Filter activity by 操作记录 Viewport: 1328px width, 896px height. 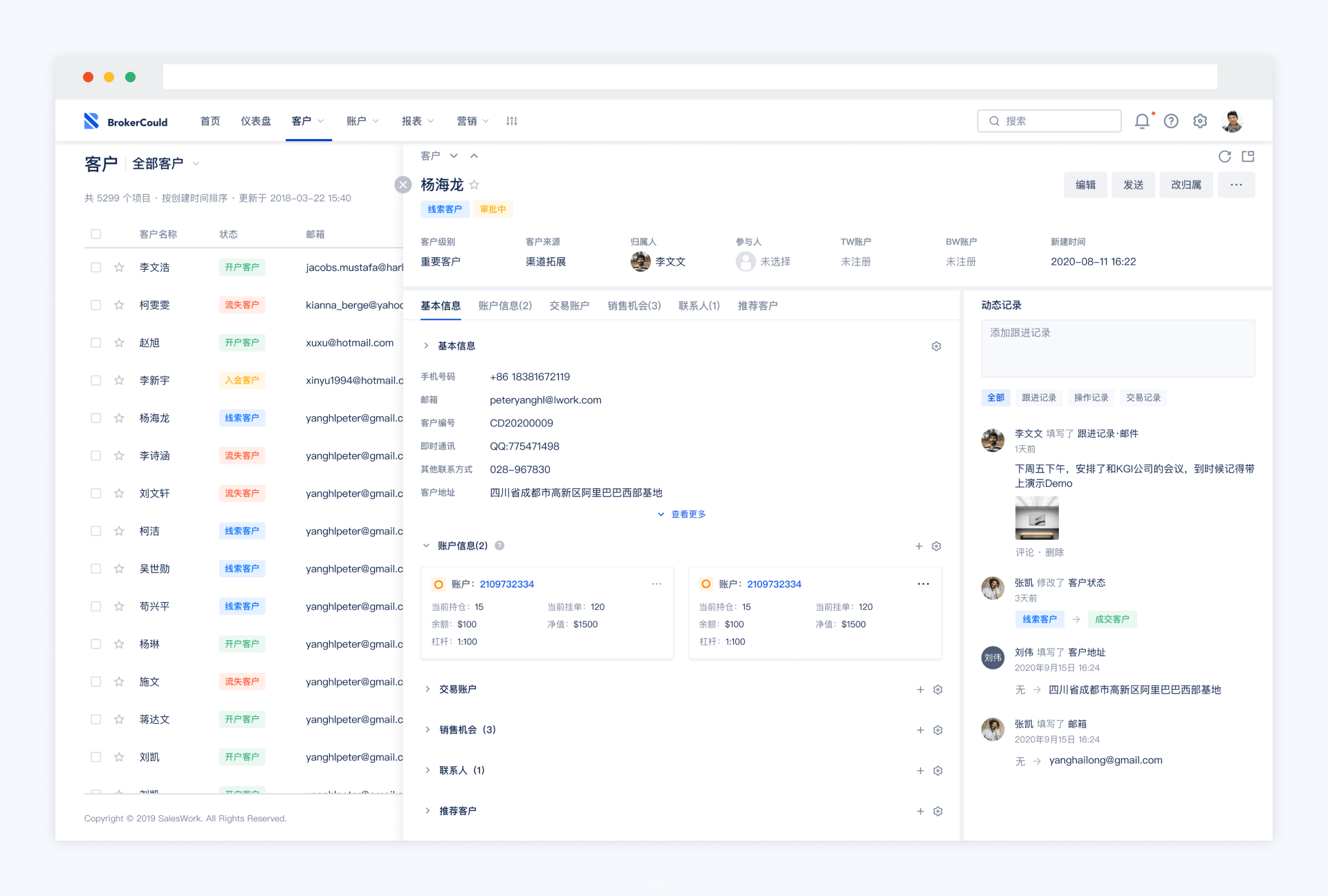point(1091,398)
